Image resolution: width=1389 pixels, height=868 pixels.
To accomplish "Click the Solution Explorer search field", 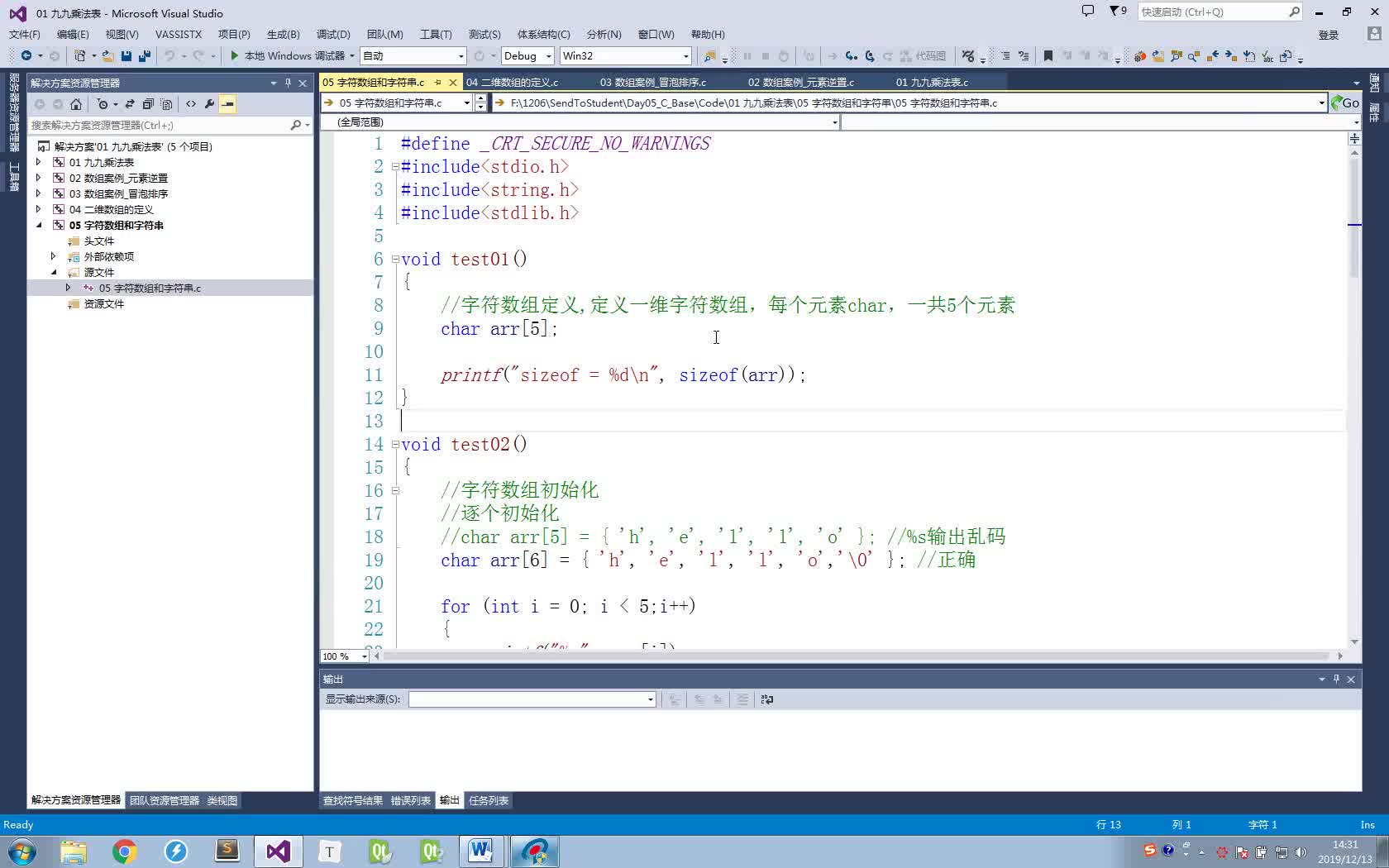I will point(161,126).
